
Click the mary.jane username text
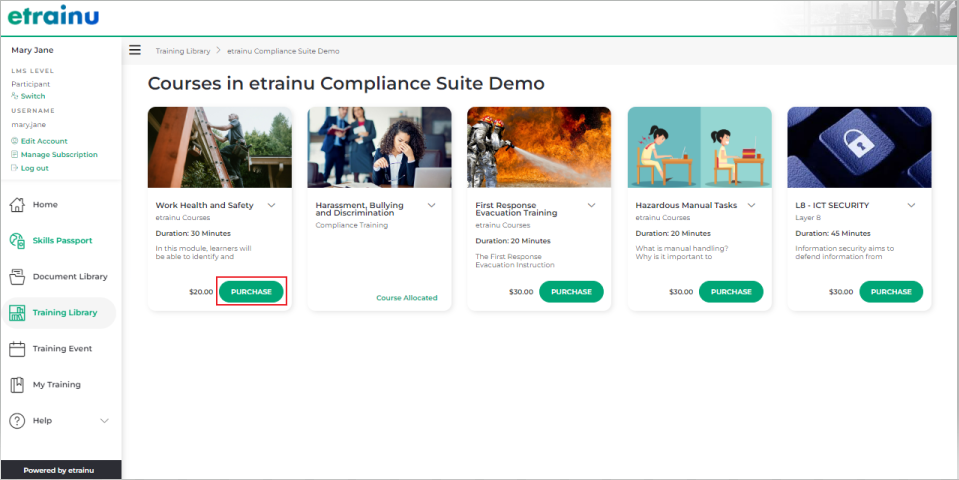29,125
